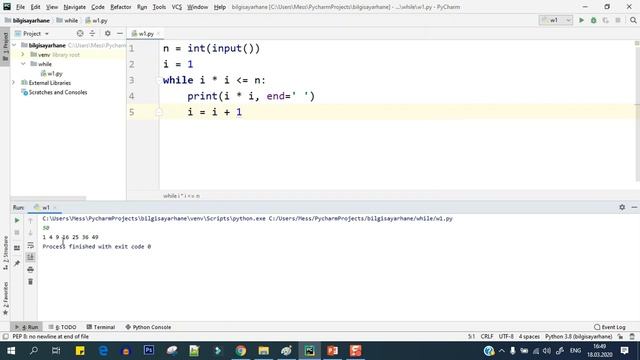Open Project panel settings gear
The width and height of the screenshot is (640, 360).
(x=107, y=33)
